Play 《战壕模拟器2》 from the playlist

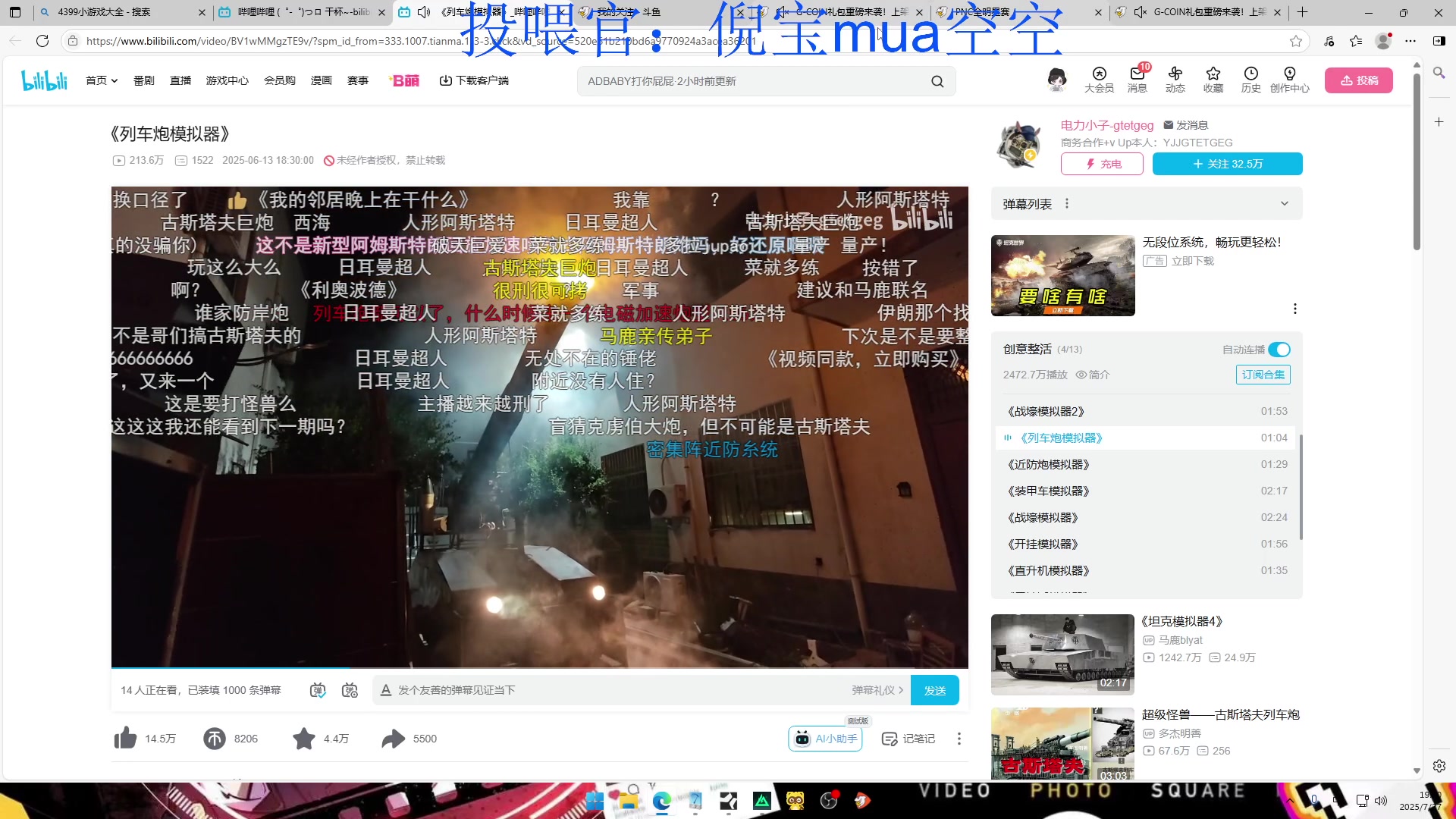[x=1147, y=411]
